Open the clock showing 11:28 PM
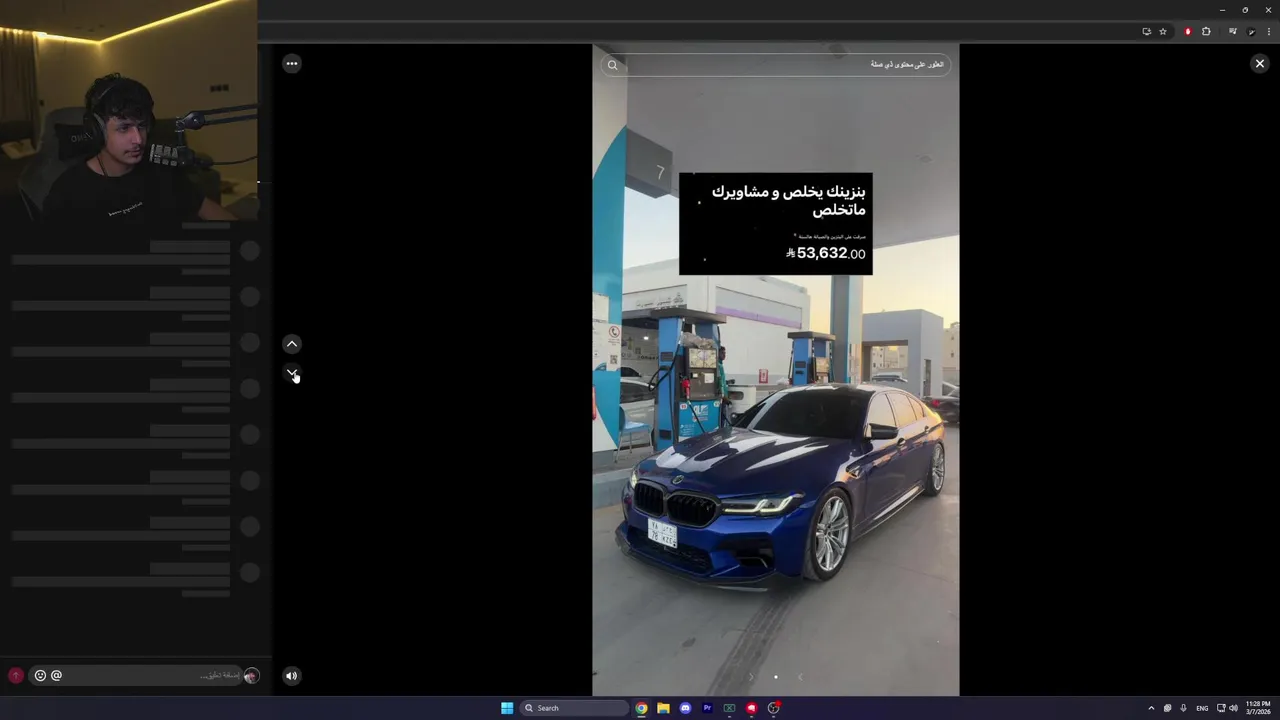This screenshot has width=1280, height=720. coord(1258,708)
